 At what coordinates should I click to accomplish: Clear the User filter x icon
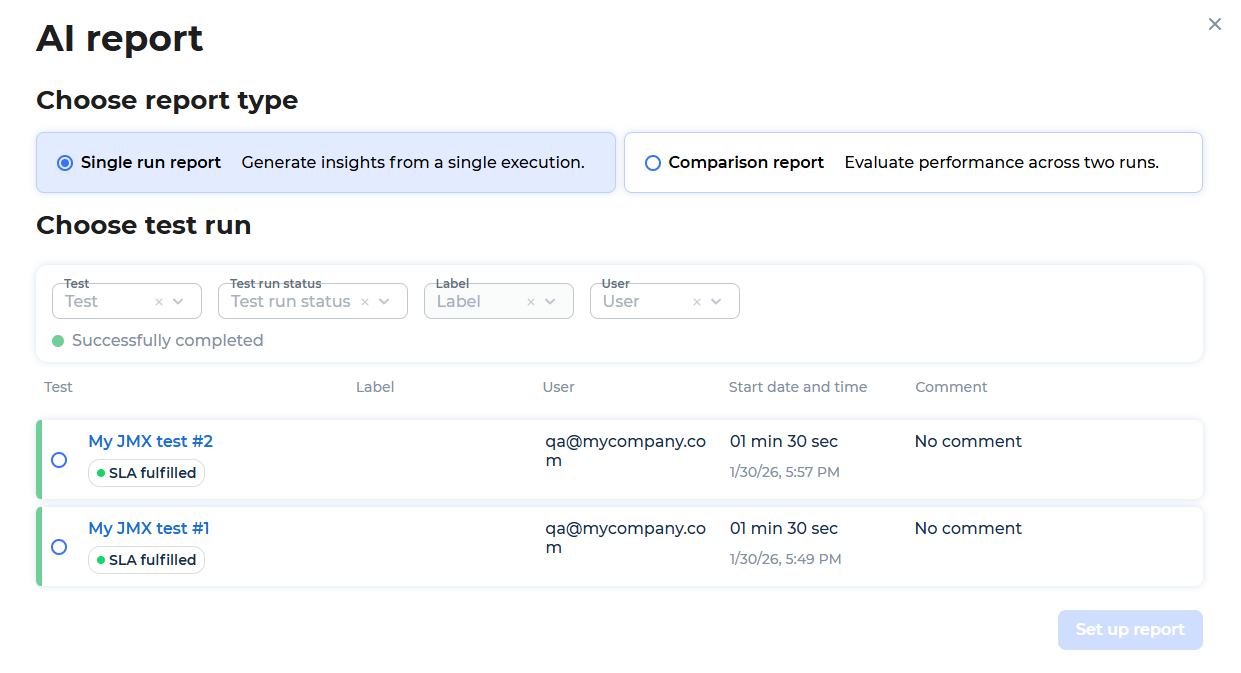(x=697, y=302)
